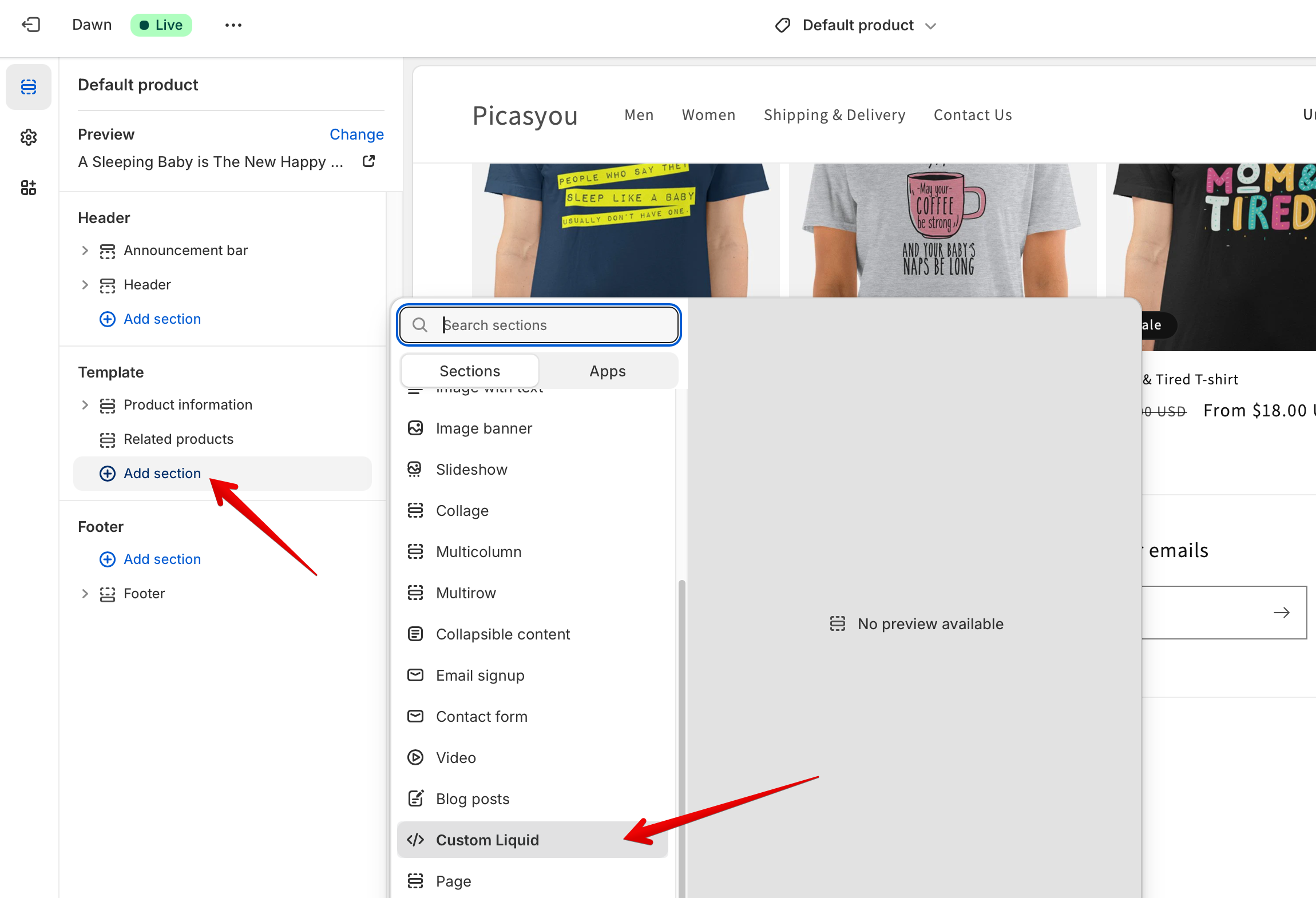Click Add section under Header
The height and width of the screenshot is (898, 1316).
[x=162, y=319]
